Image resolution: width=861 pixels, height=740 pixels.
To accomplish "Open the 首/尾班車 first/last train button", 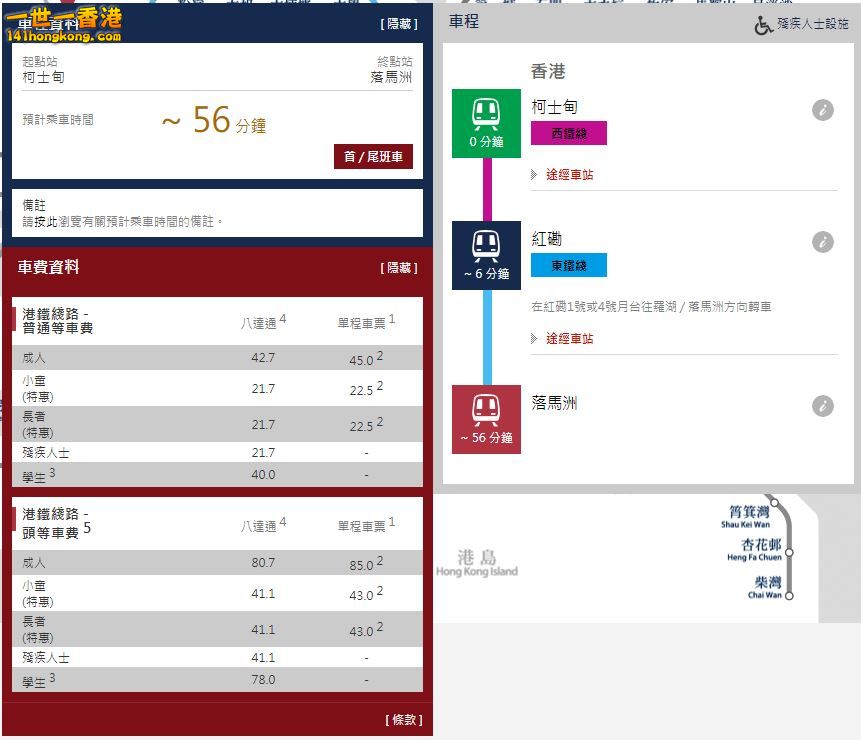I will 373,156.
